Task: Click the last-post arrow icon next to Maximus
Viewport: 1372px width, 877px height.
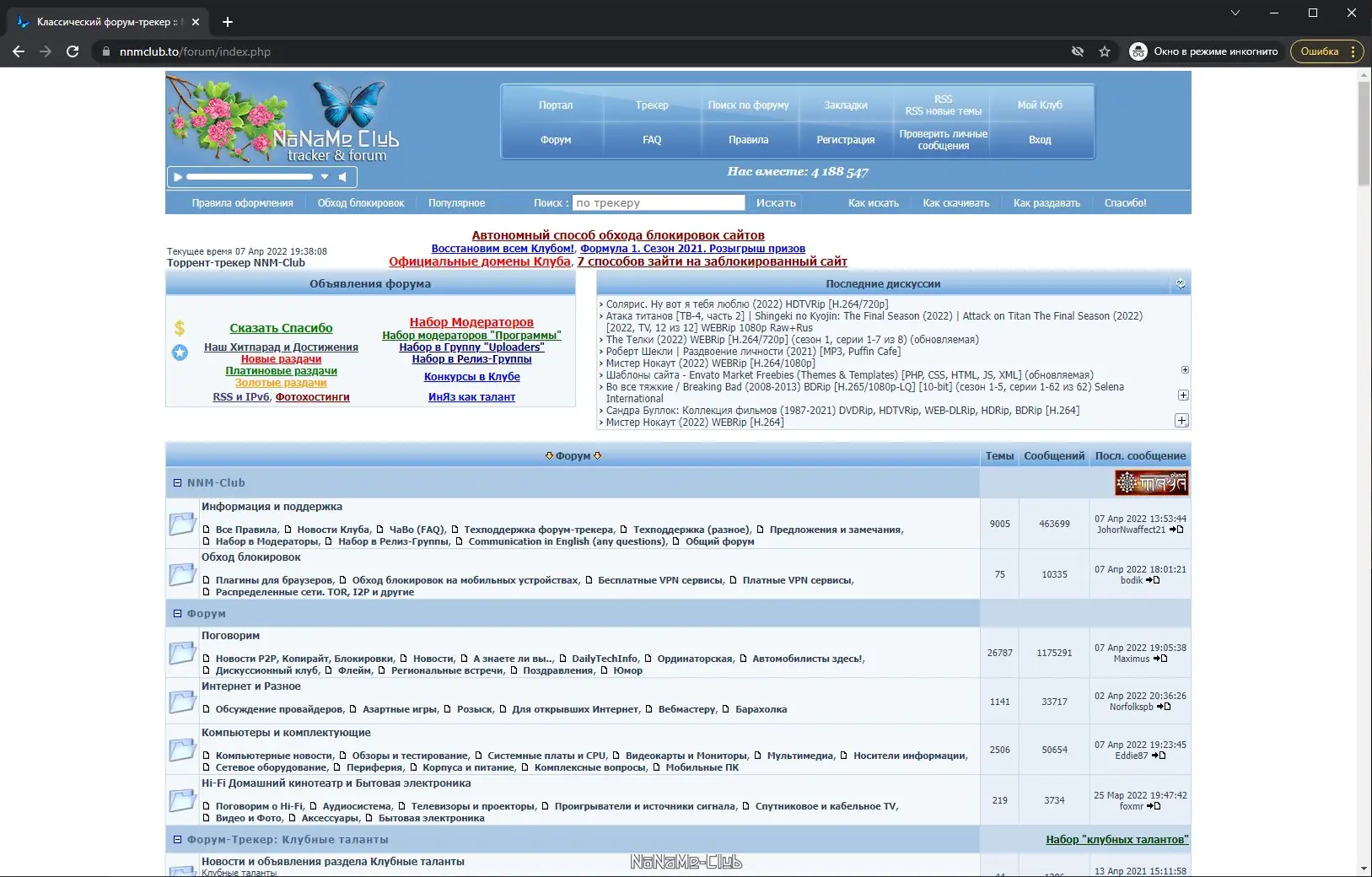Action: [1161, 659]
